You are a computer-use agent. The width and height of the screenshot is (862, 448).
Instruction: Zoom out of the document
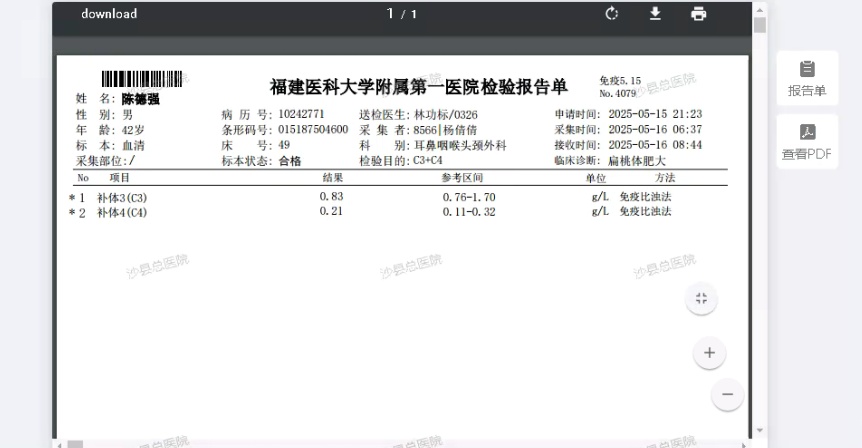pyautogui.click(x=727, y=394)
